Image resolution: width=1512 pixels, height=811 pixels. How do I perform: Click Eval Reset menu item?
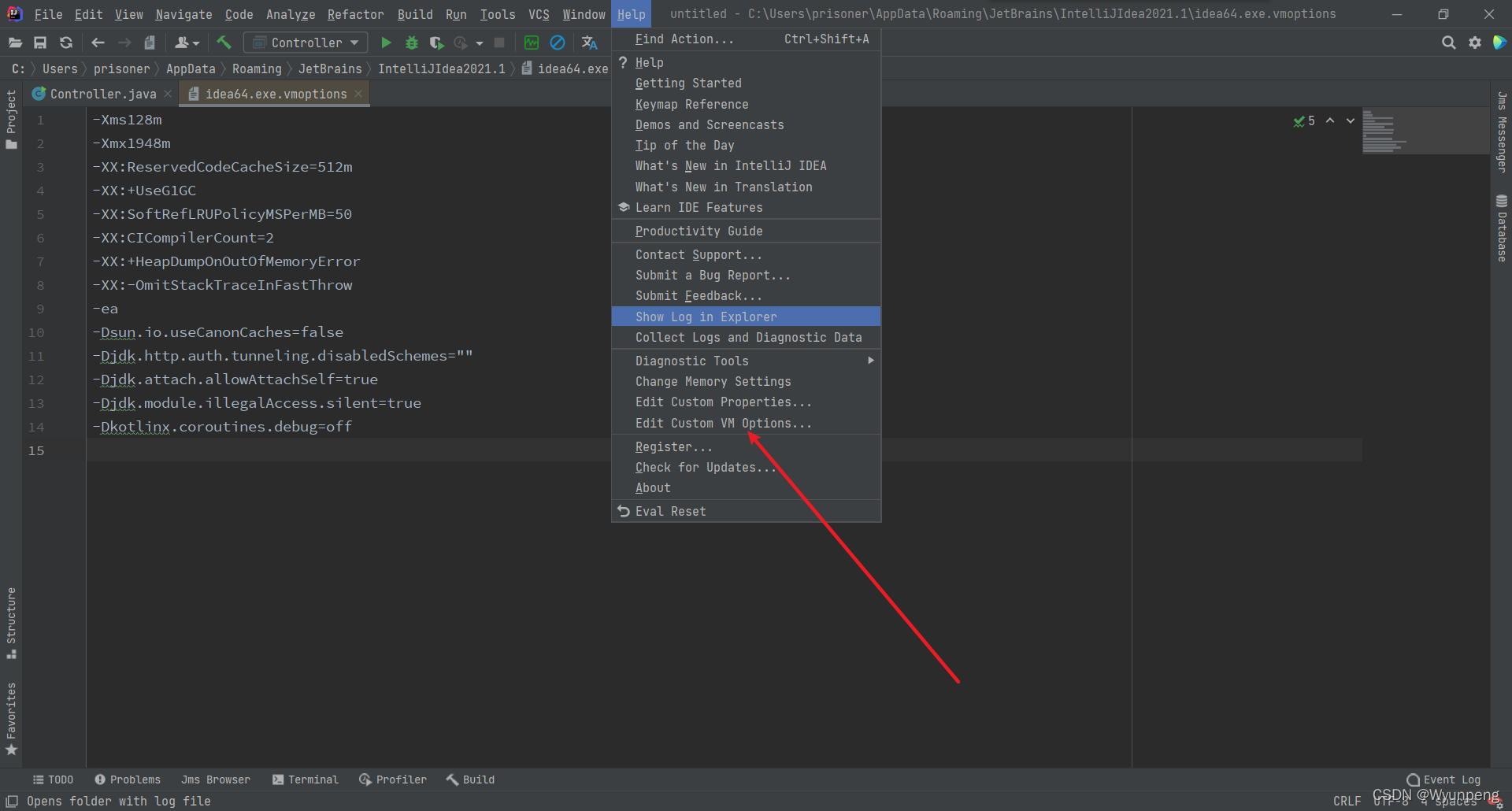click(x=746, y=511)
